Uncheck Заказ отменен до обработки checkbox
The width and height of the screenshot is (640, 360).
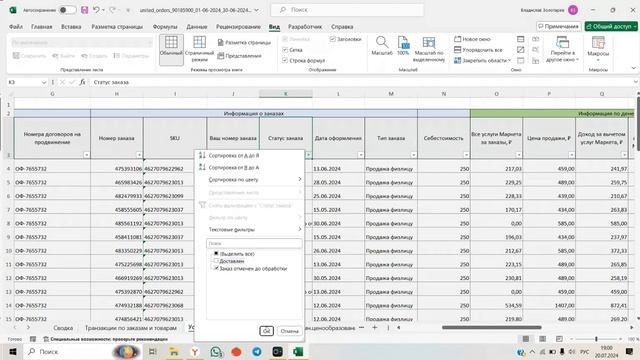[216, 268]
